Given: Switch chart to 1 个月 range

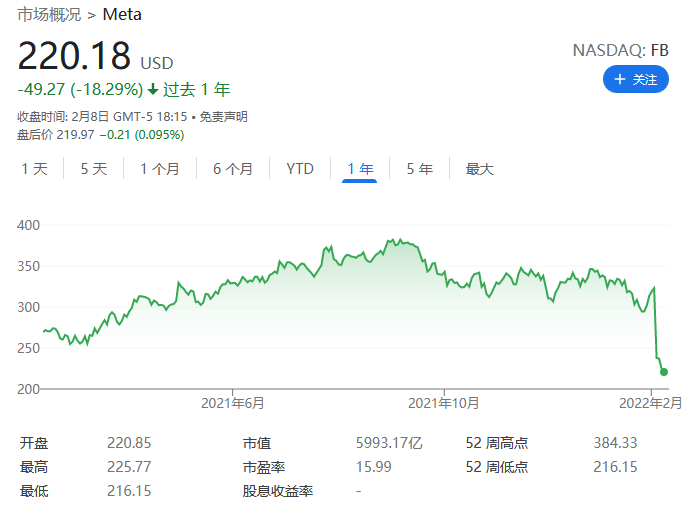Looking at the screenshot, I should click(x=160, y=169).
